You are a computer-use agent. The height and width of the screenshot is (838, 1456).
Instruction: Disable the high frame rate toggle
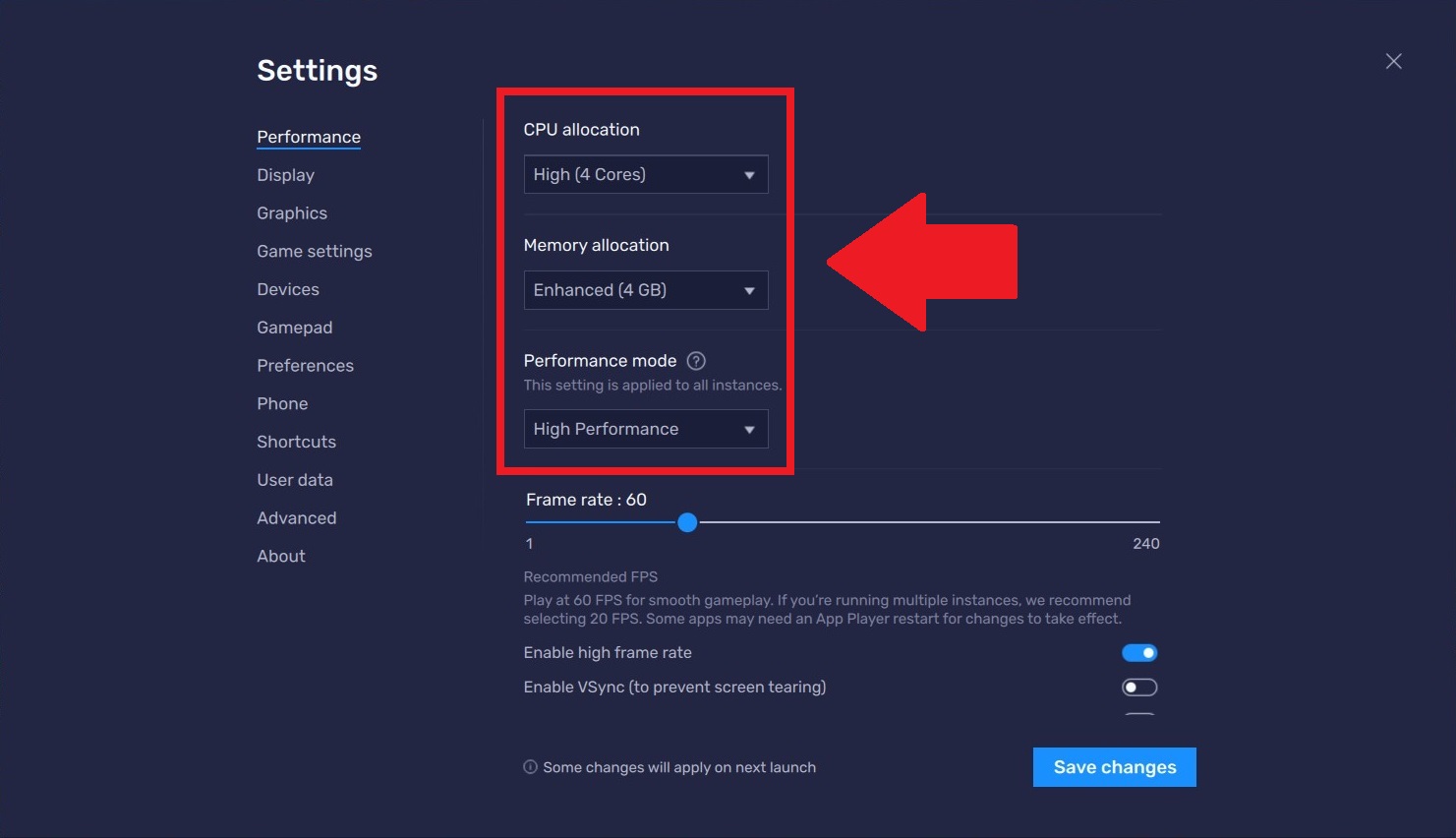[1139, 652]
